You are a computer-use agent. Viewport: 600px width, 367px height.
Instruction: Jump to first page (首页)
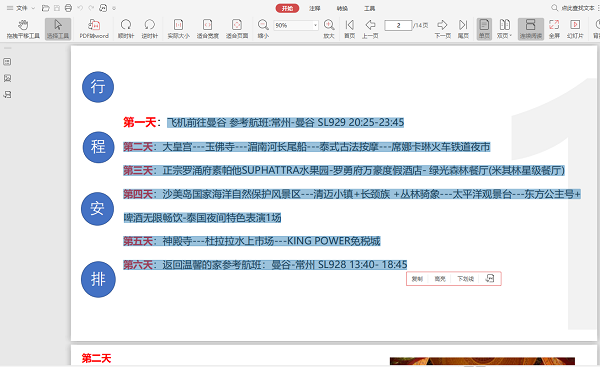tap(349, 29)
